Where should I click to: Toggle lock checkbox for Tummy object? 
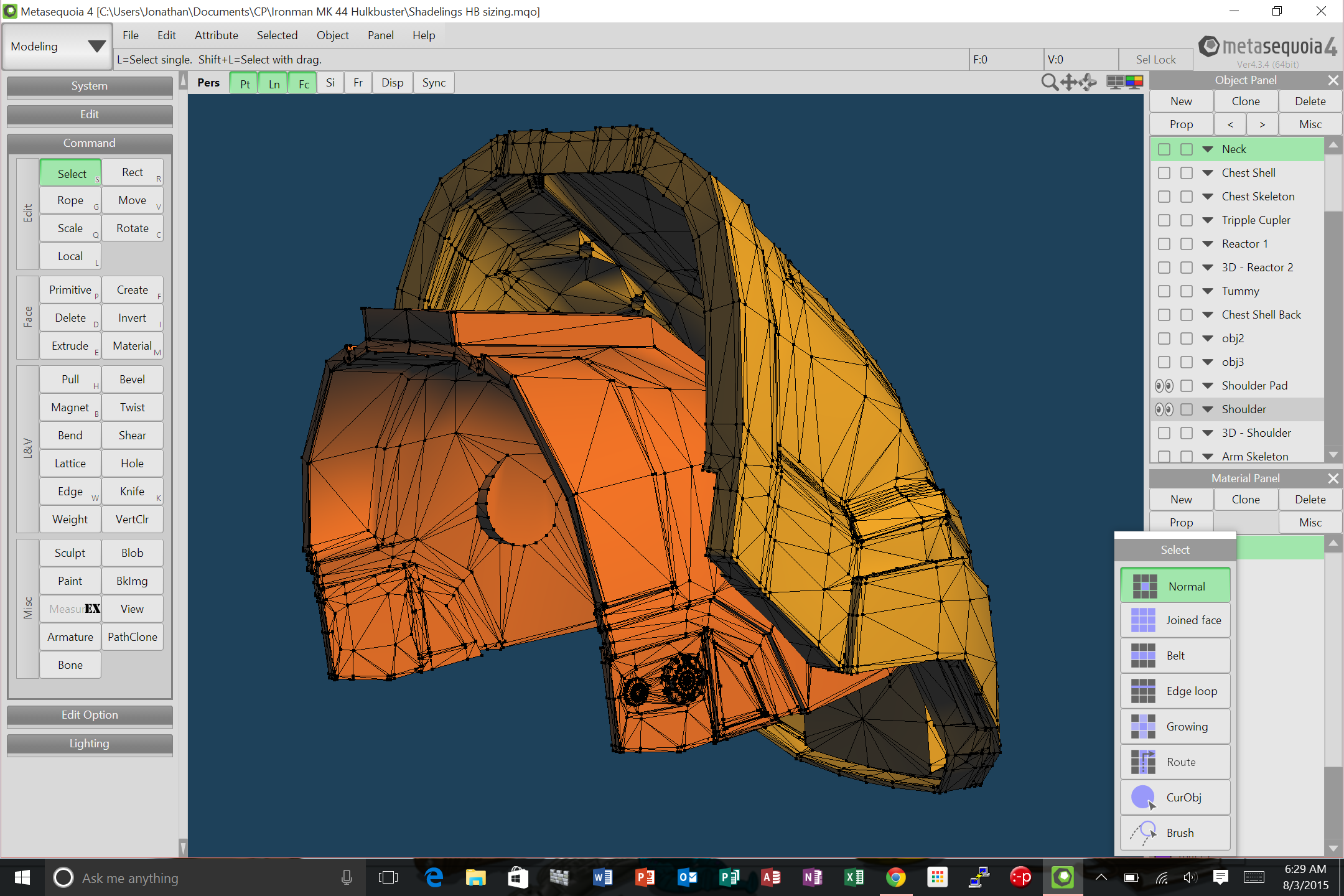[x=1187, y=291]
